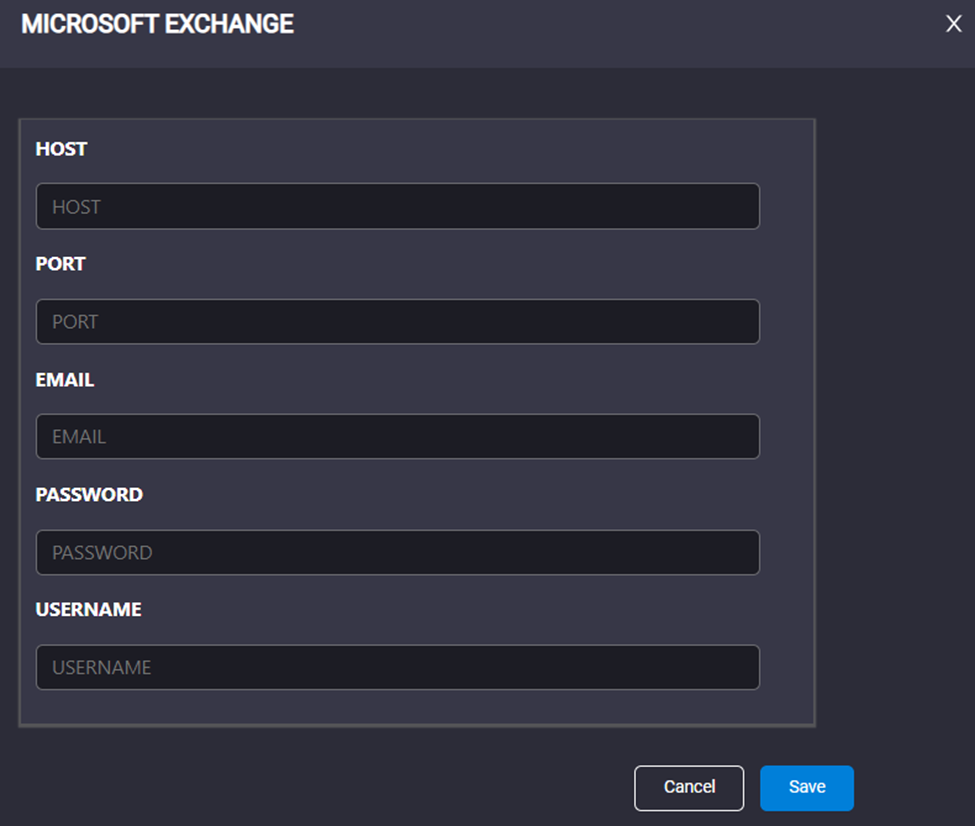Image resolution: width=975 pixels, height=826 pixels.
Task: Click the PORT field label
Action: (x=60, y=264)
